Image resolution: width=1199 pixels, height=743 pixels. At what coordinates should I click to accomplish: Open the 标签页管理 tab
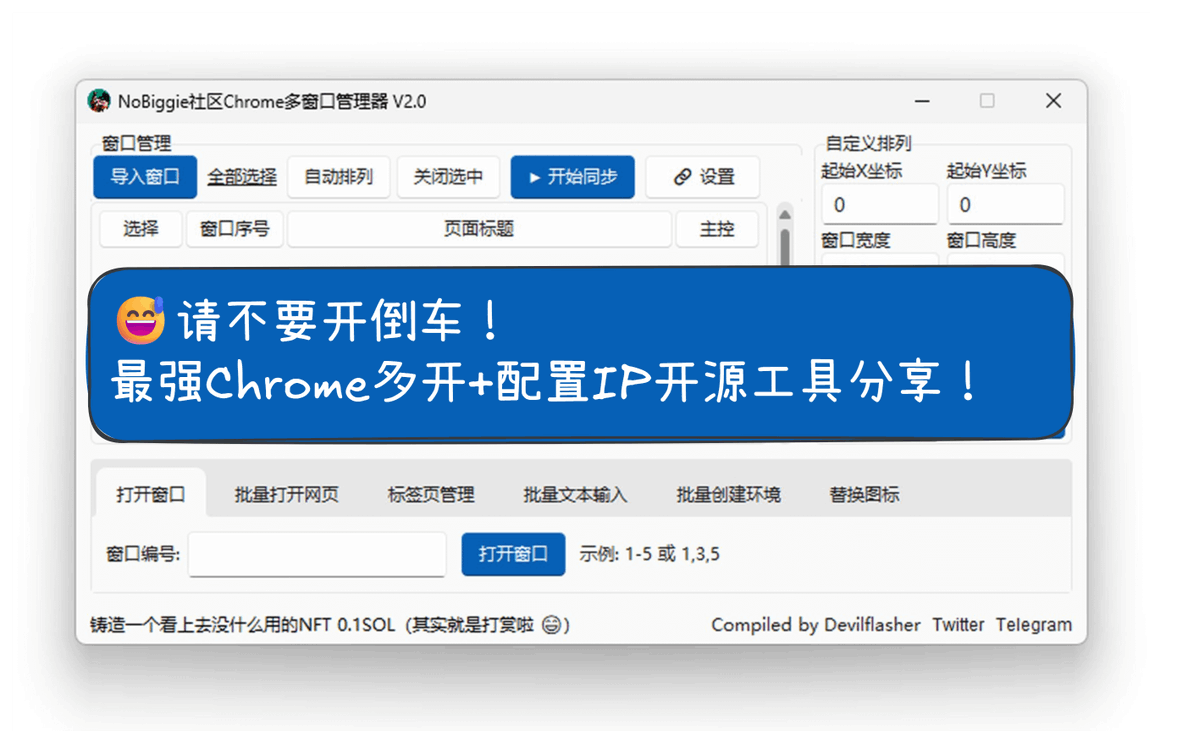[x=432, y=493]
